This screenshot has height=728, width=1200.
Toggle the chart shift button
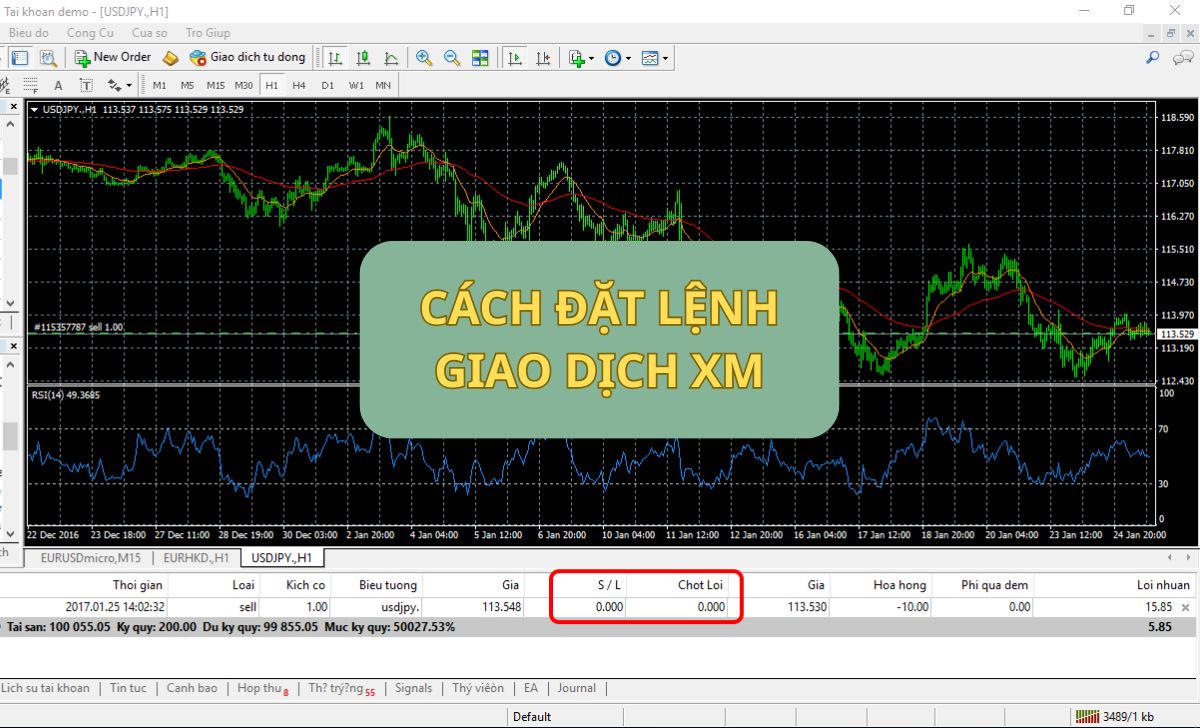[543, 58]
